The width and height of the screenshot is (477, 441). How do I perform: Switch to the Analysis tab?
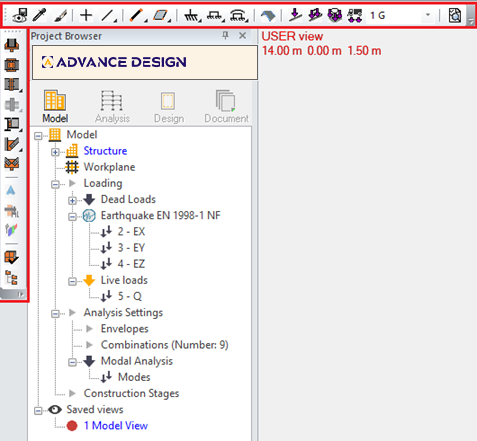(x=112, y=107)
